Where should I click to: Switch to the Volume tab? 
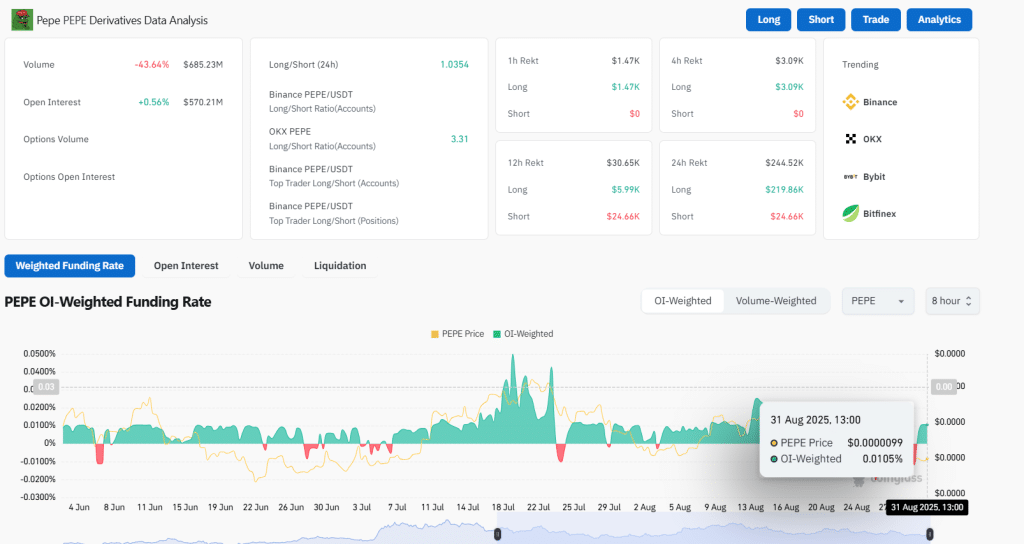pyautogui.click(x=266, y=266)
